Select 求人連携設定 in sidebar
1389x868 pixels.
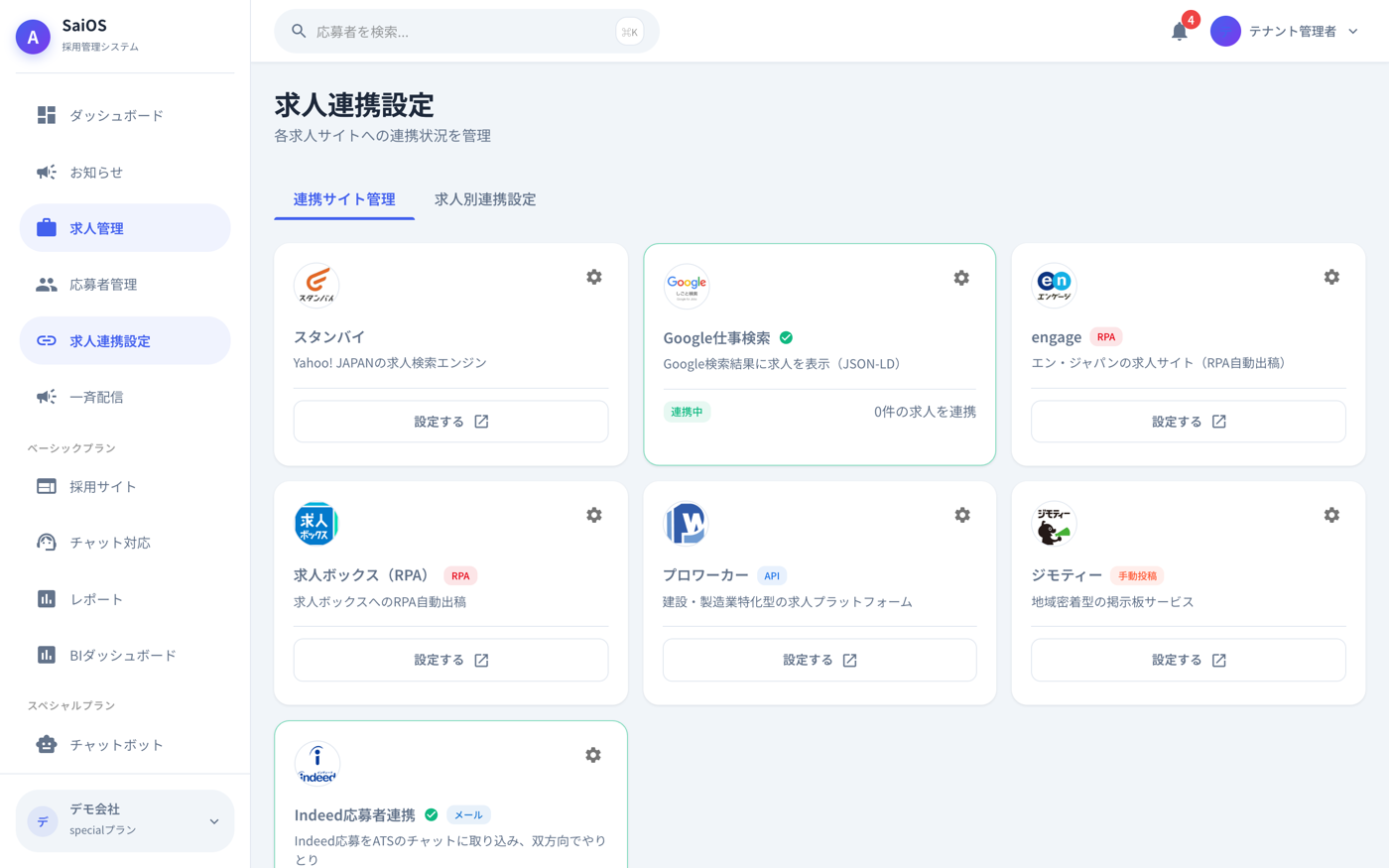tap(125, 340)
